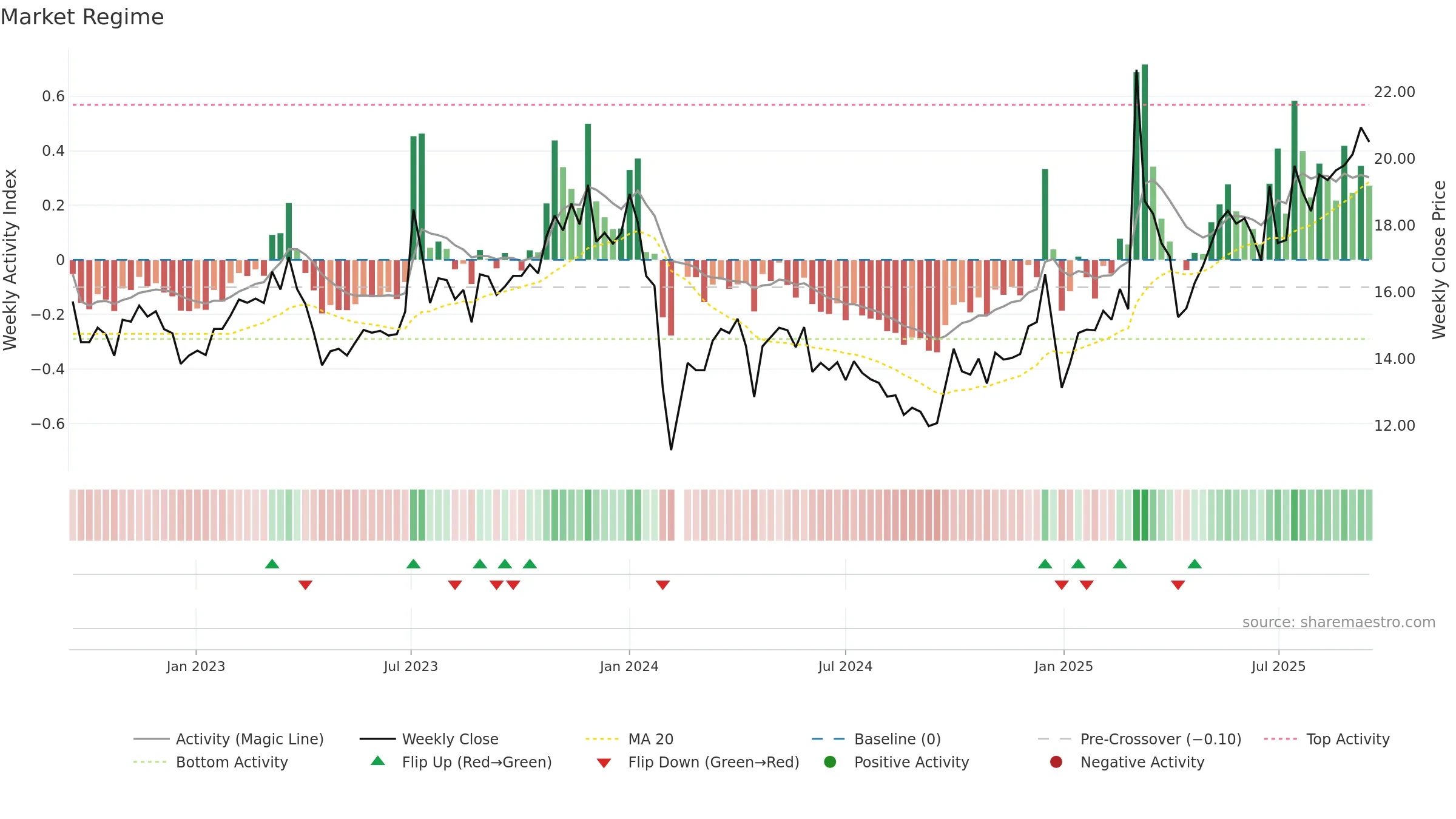Click the source: sharemaestro.com text

[x=1339, y=622]
